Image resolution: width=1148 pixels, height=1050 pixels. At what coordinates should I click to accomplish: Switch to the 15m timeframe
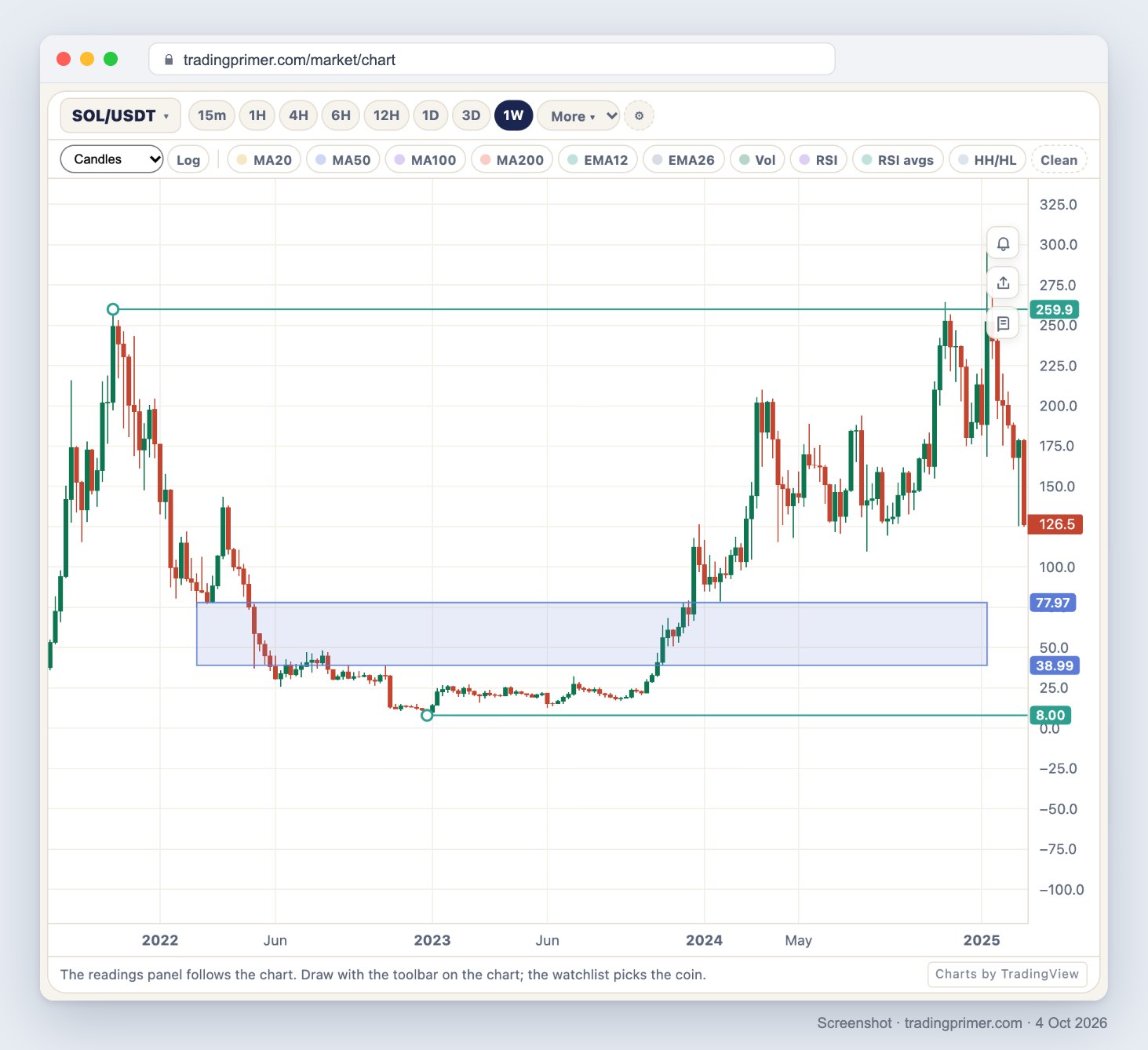(x=212, y=115)
